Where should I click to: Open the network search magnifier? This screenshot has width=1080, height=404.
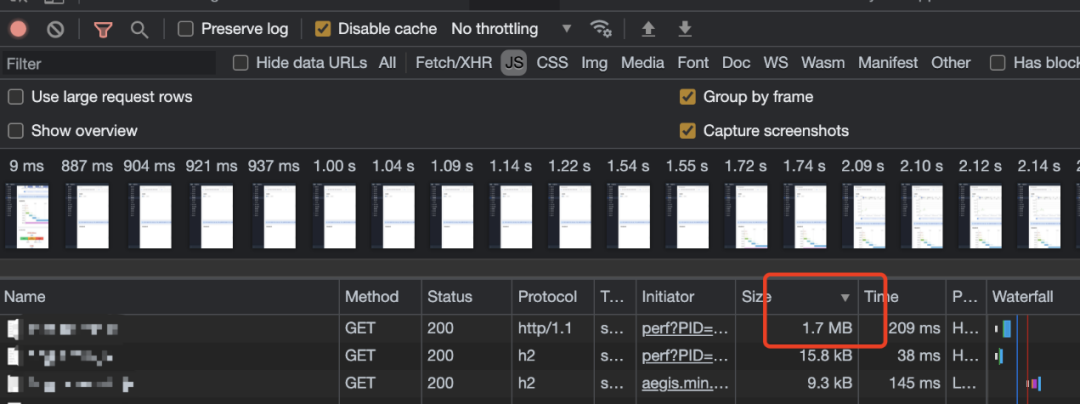click(140, 29)
